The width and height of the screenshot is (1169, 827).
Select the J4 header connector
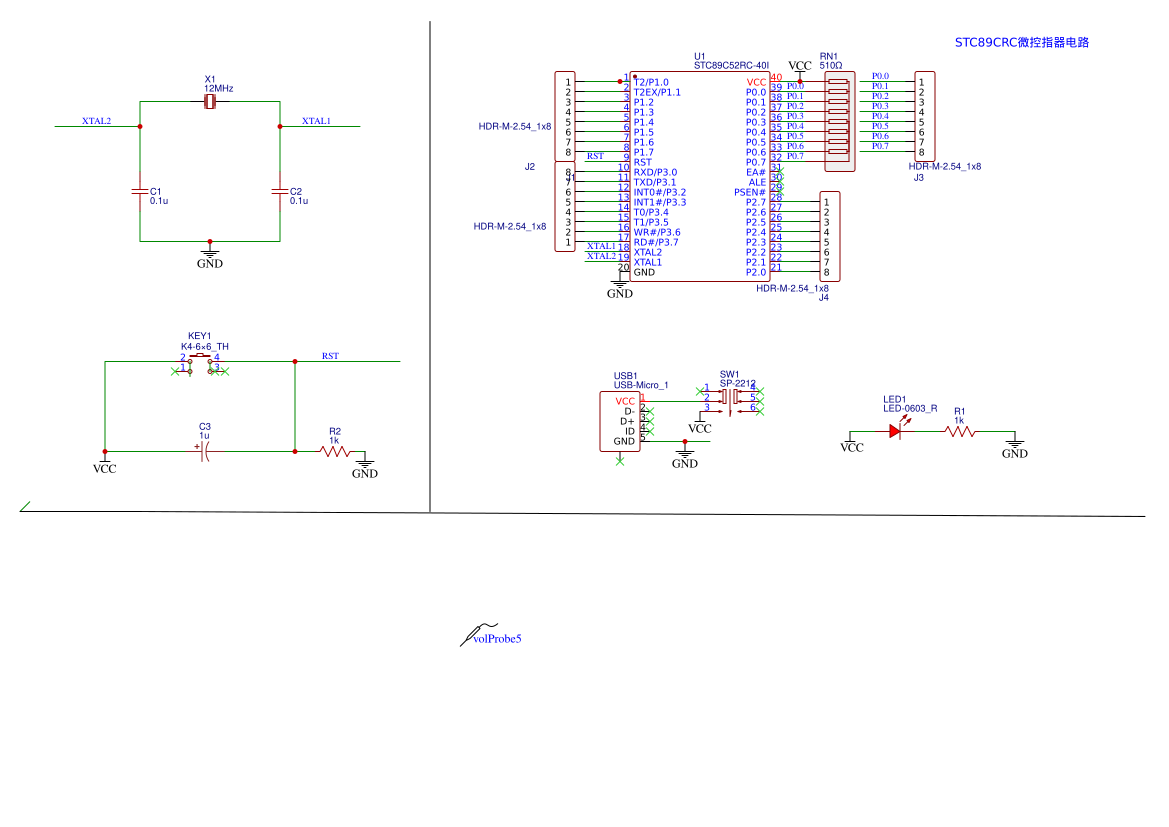(830, 236)
